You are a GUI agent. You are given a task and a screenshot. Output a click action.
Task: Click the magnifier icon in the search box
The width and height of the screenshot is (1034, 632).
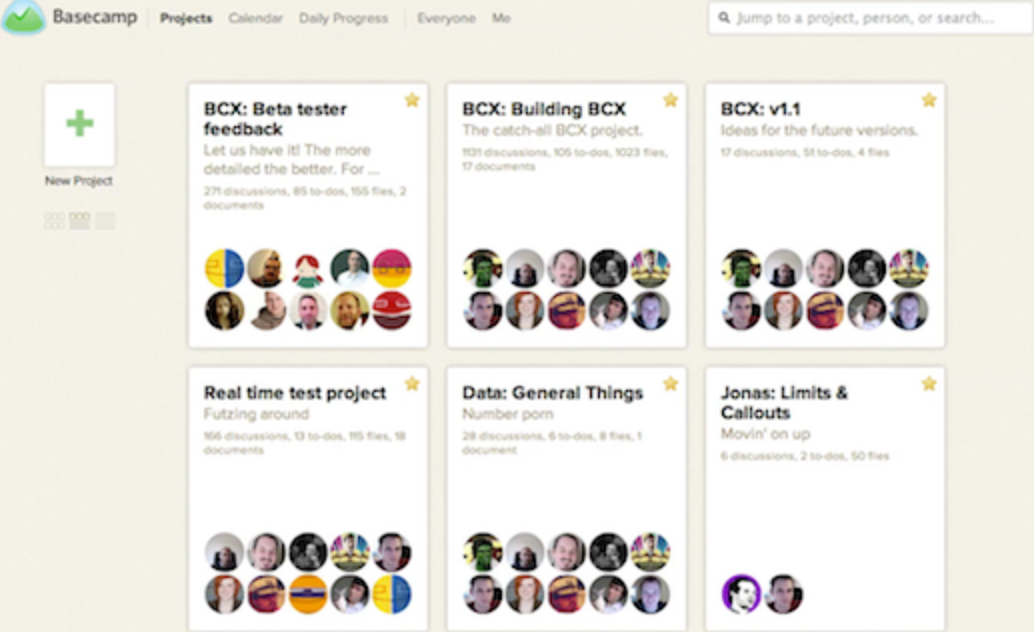[724, 18]
